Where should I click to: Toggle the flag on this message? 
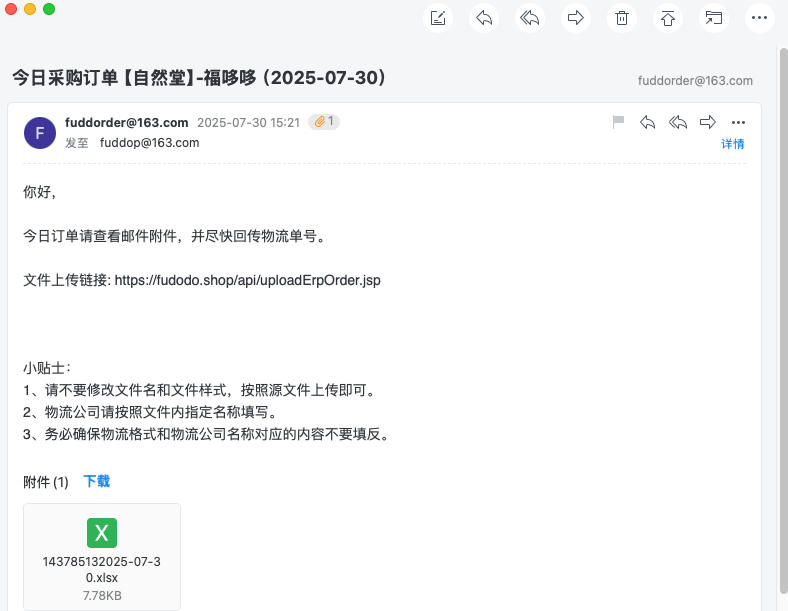618,122
